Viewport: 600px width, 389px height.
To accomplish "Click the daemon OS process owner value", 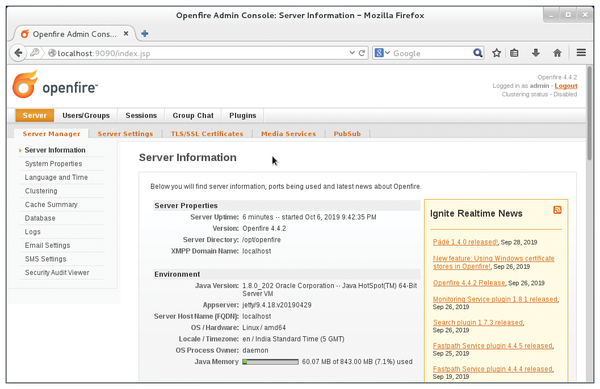I will pyautogui.click(x=255, y=350).
